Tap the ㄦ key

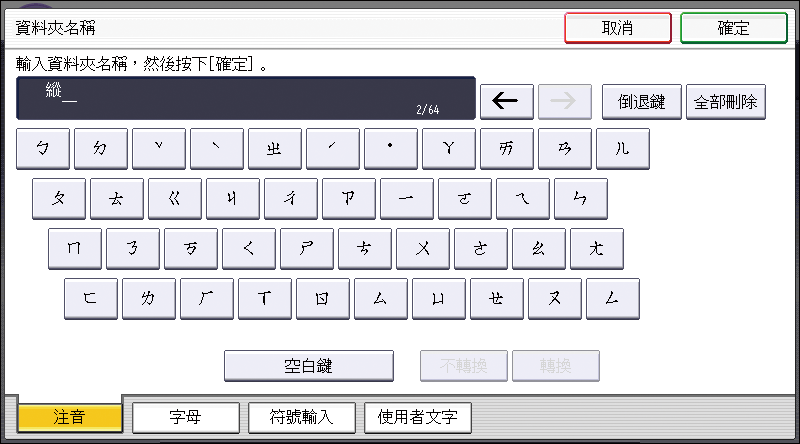(x=622, y=149)
